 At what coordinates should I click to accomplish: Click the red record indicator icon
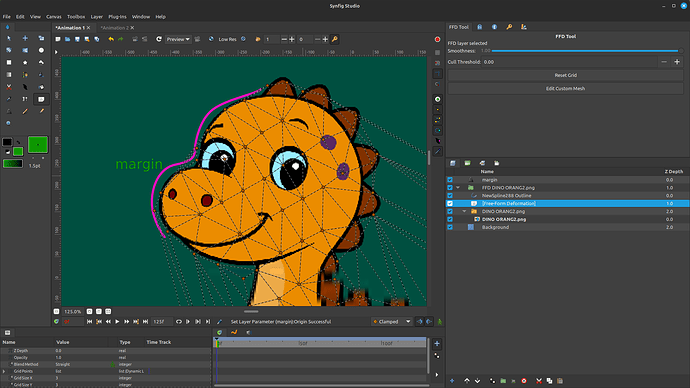point(437,39)
